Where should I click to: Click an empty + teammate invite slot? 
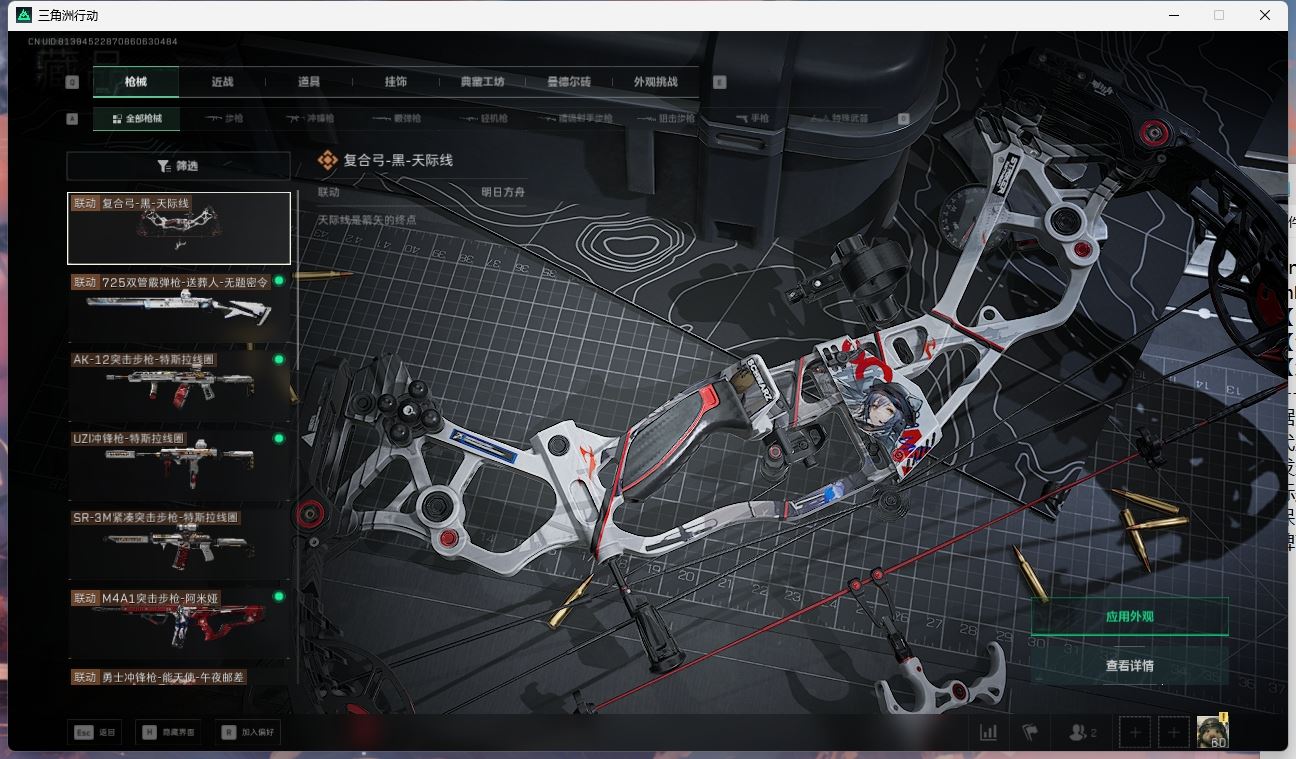point(1135,731)
